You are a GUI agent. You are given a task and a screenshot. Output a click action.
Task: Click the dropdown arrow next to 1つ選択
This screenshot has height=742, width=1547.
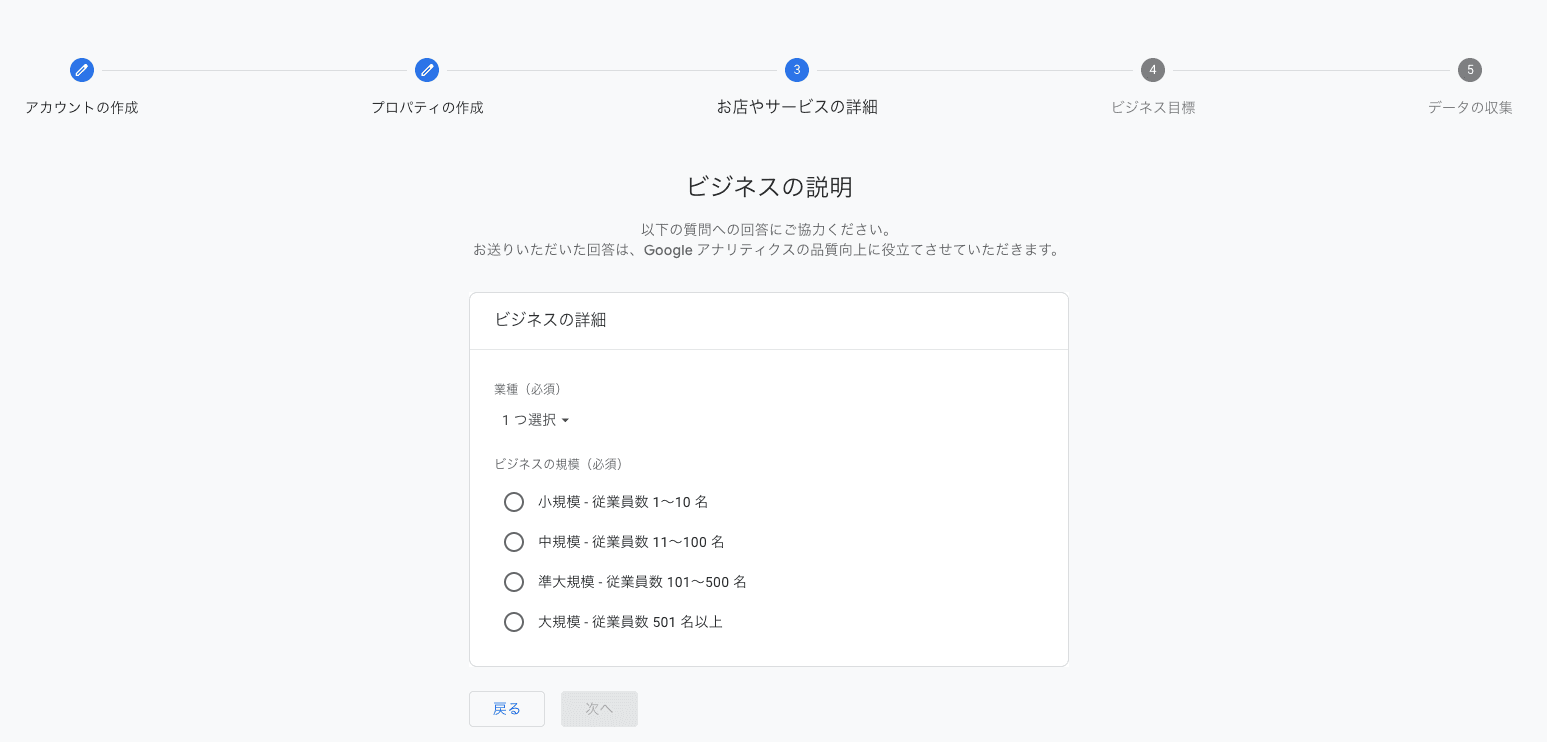567,420
